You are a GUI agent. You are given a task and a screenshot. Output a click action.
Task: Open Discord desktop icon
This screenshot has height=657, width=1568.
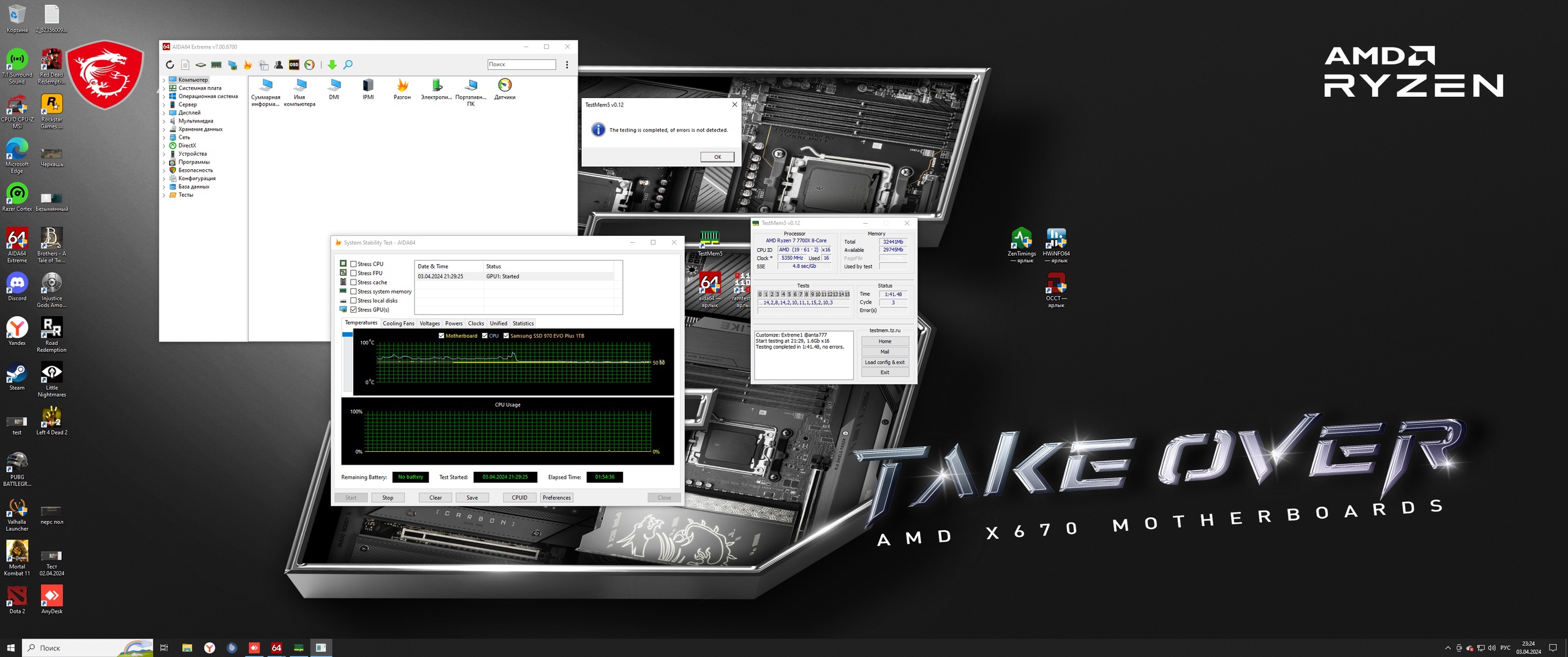coord(17,286)
